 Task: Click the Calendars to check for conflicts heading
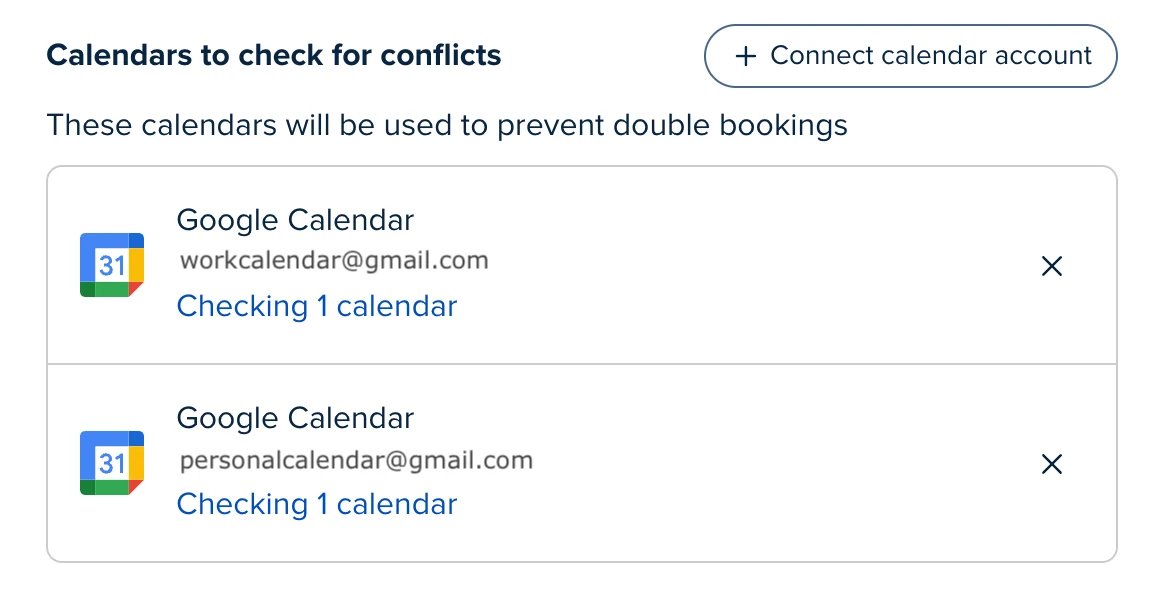pyautogui.click(x=274, y=55)
